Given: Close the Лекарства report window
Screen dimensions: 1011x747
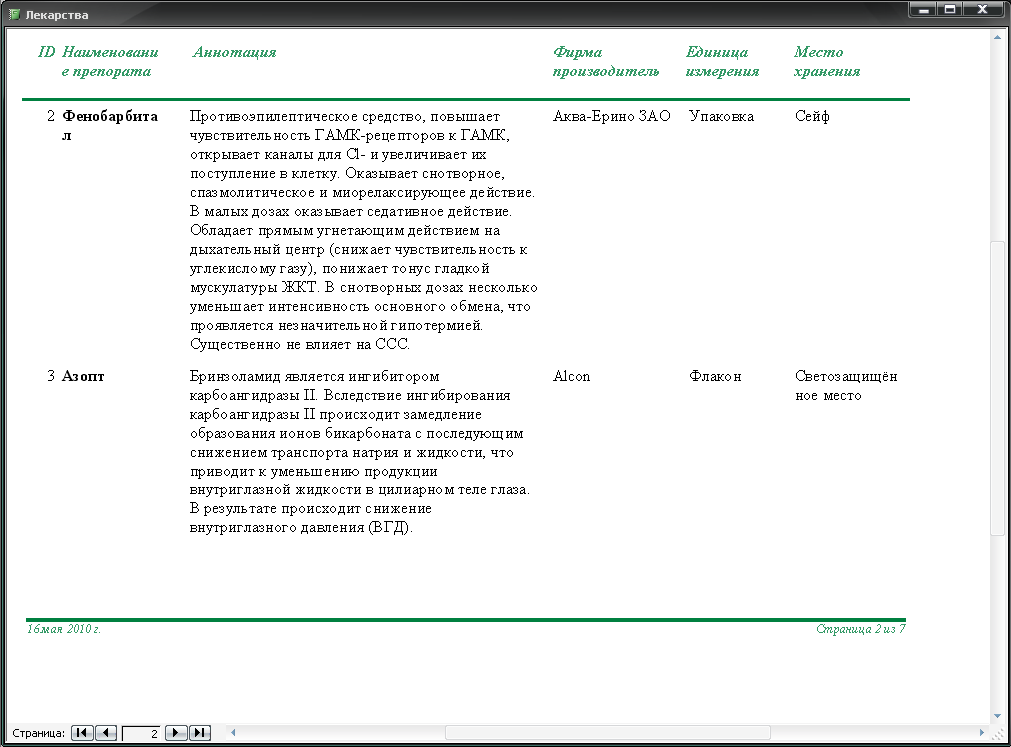Looking at the screenshot, I should [983, 9].
